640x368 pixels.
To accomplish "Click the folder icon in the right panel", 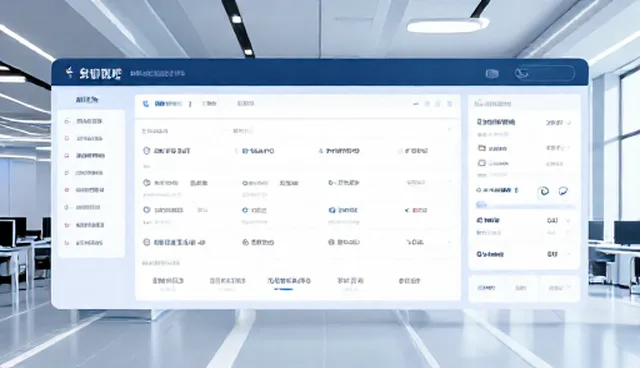I will (x=482, y=148).
